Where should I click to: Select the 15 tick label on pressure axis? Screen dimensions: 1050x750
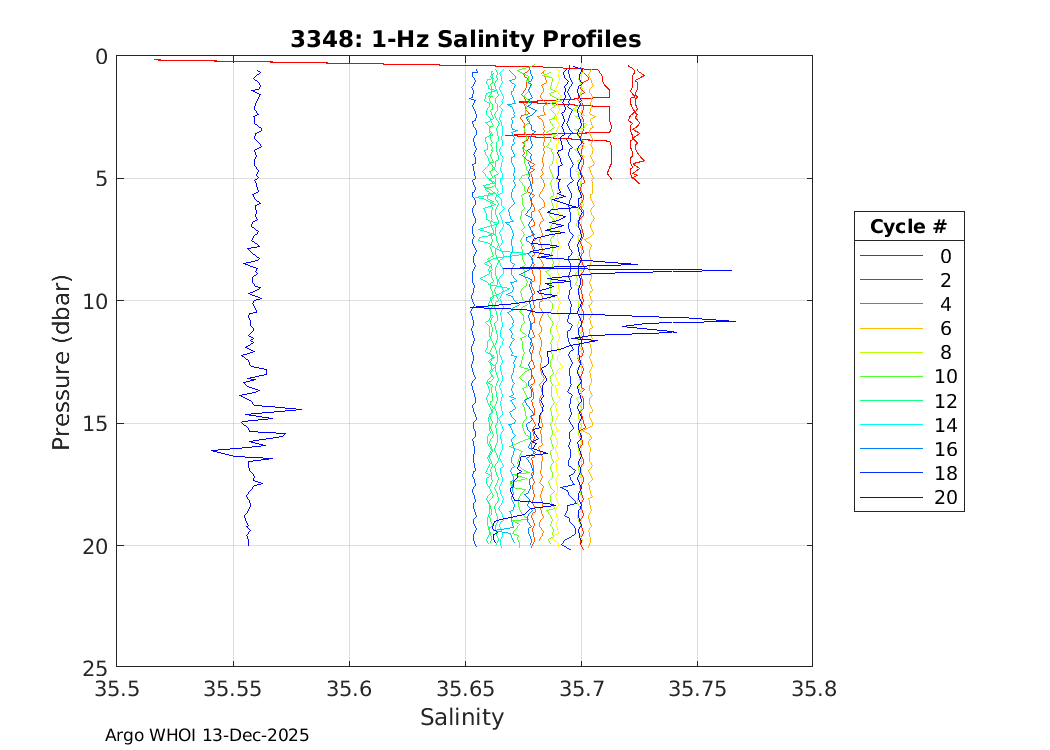95,423
